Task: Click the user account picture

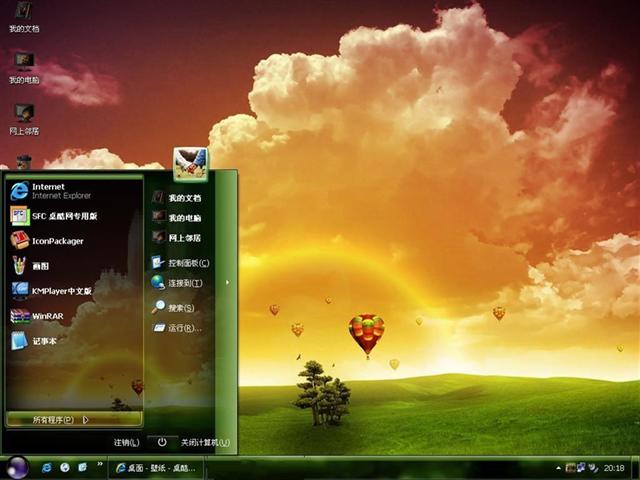Action: [x=190, y=164]
